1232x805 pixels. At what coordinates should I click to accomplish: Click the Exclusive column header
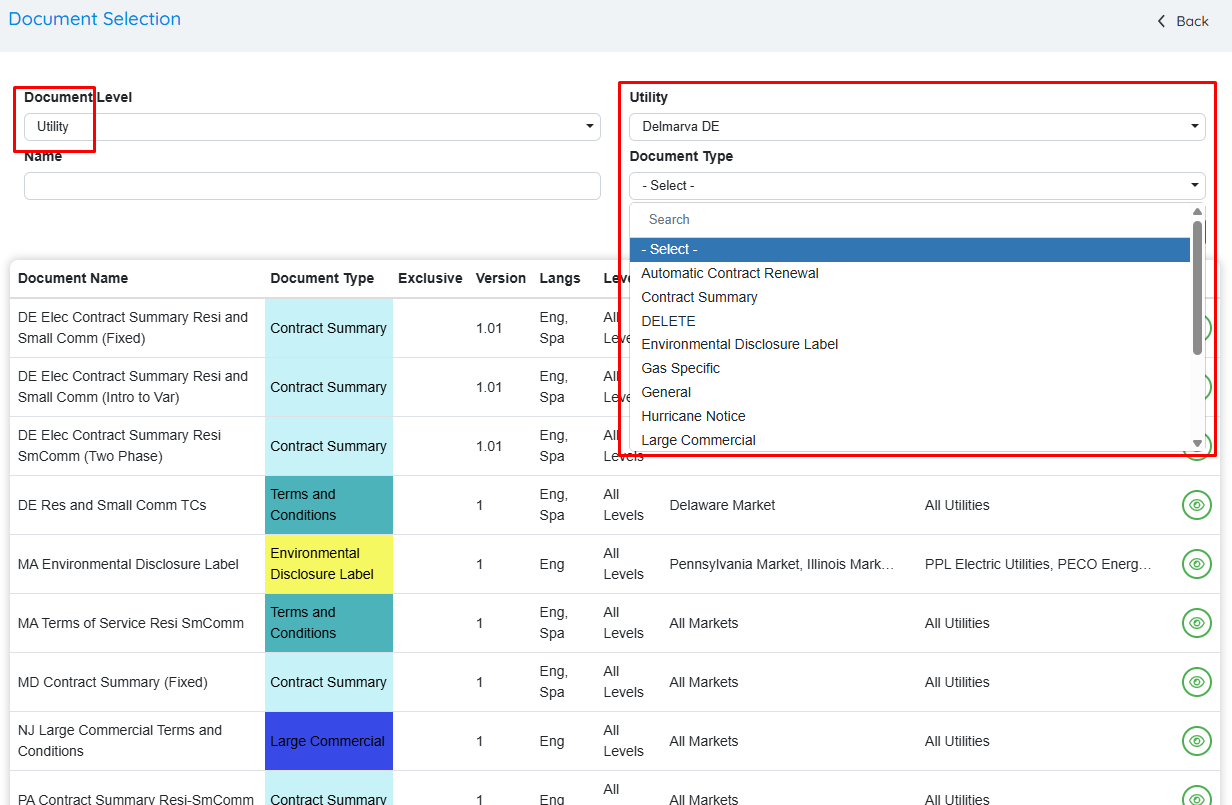430,278
